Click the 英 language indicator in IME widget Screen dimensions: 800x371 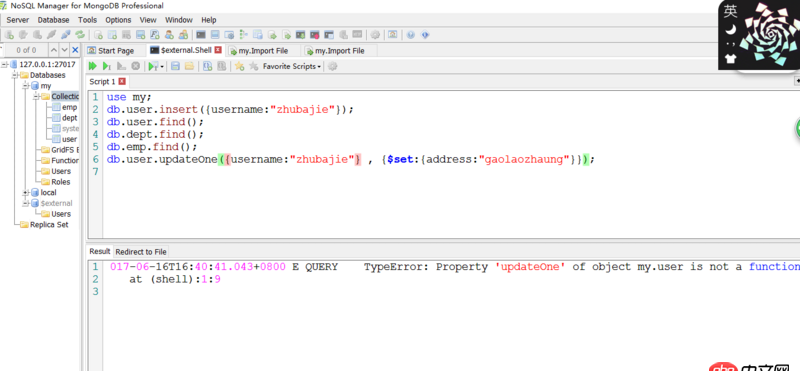pyautogui.click(x=731, y=11)
